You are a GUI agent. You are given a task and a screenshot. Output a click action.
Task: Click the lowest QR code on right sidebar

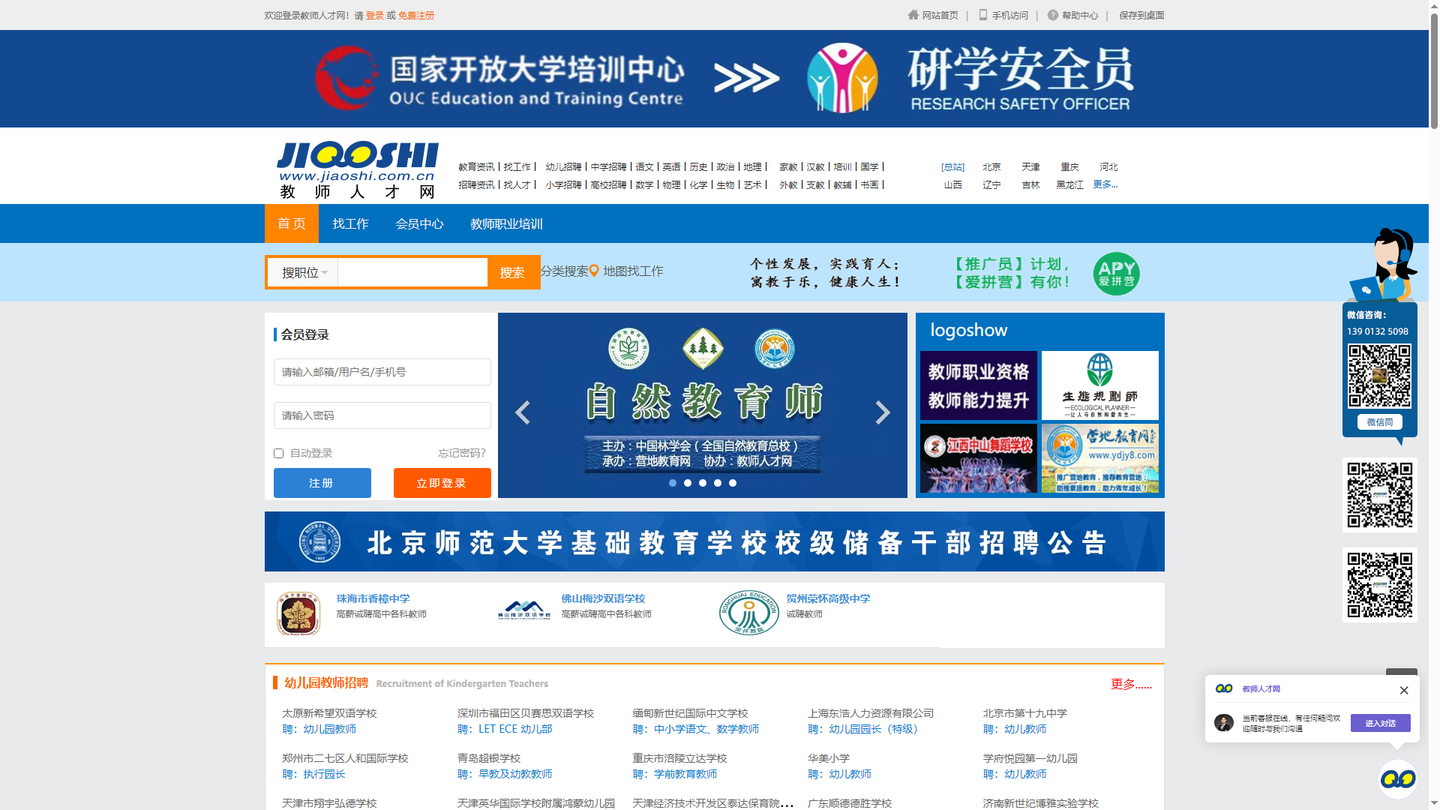point(1379,585)
